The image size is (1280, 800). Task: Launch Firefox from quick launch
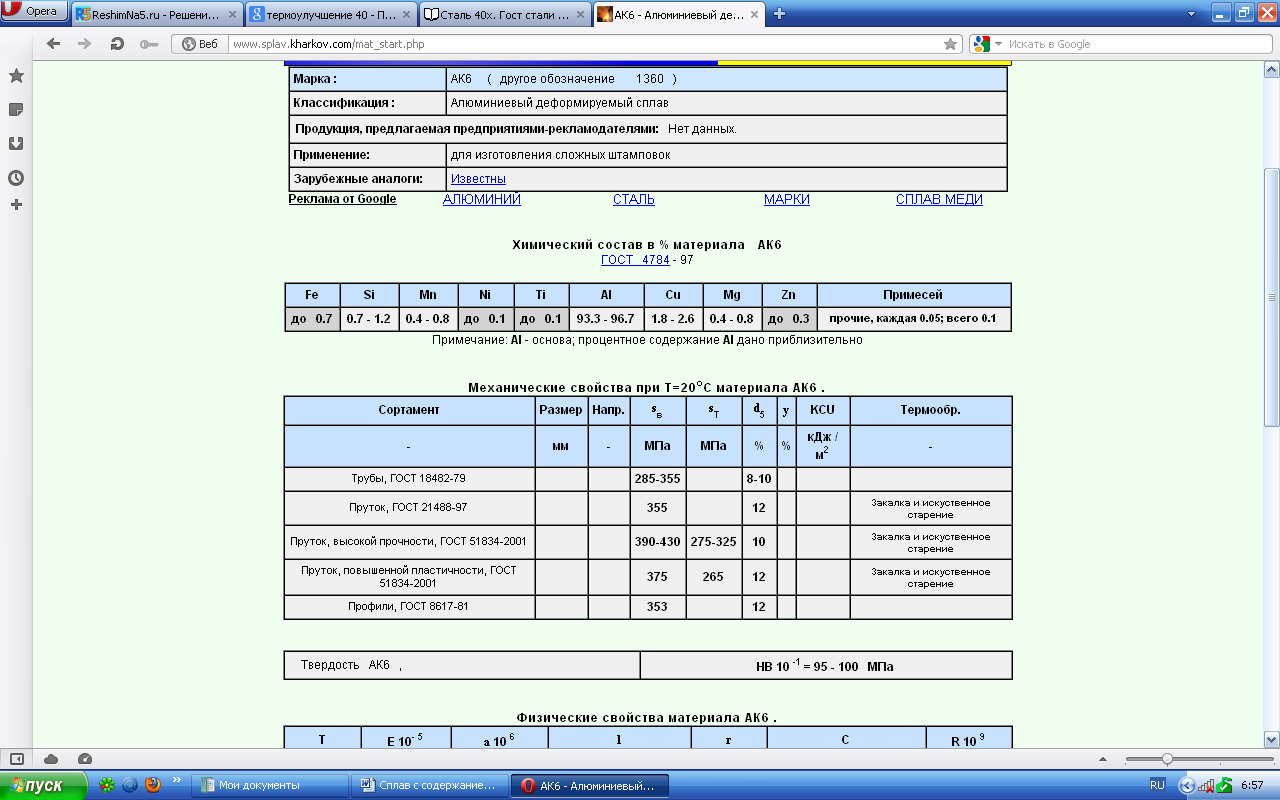tap(153, 785)
